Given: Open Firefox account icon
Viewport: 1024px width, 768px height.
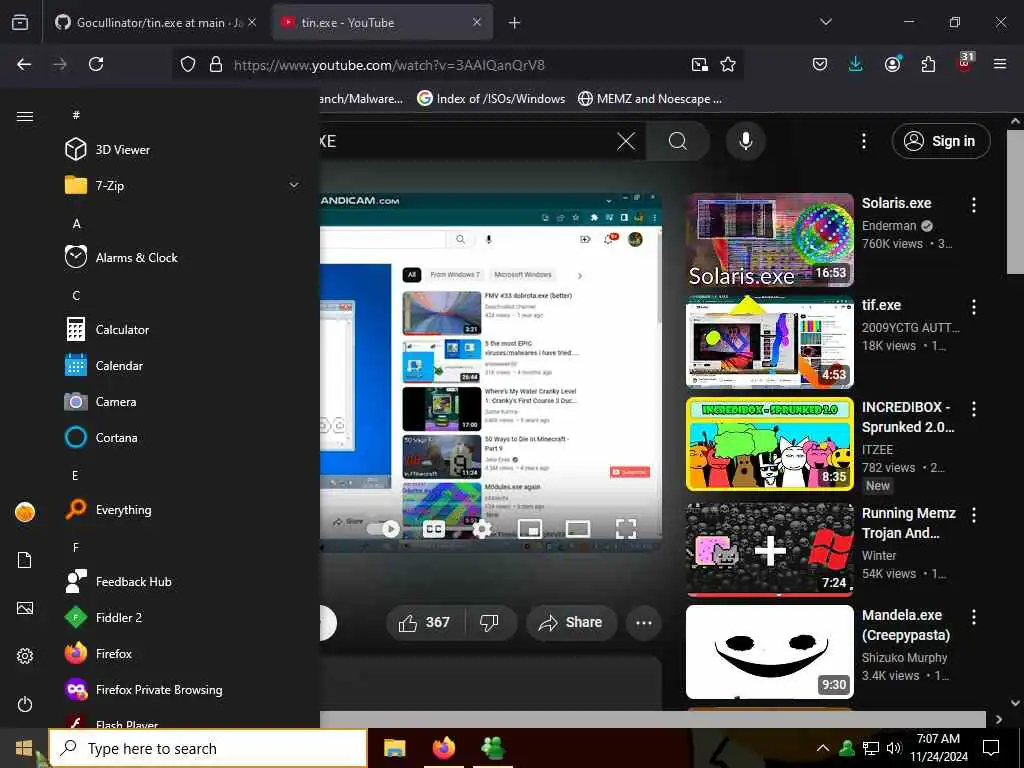Looking at the screenshot, I should click(892, 64).
